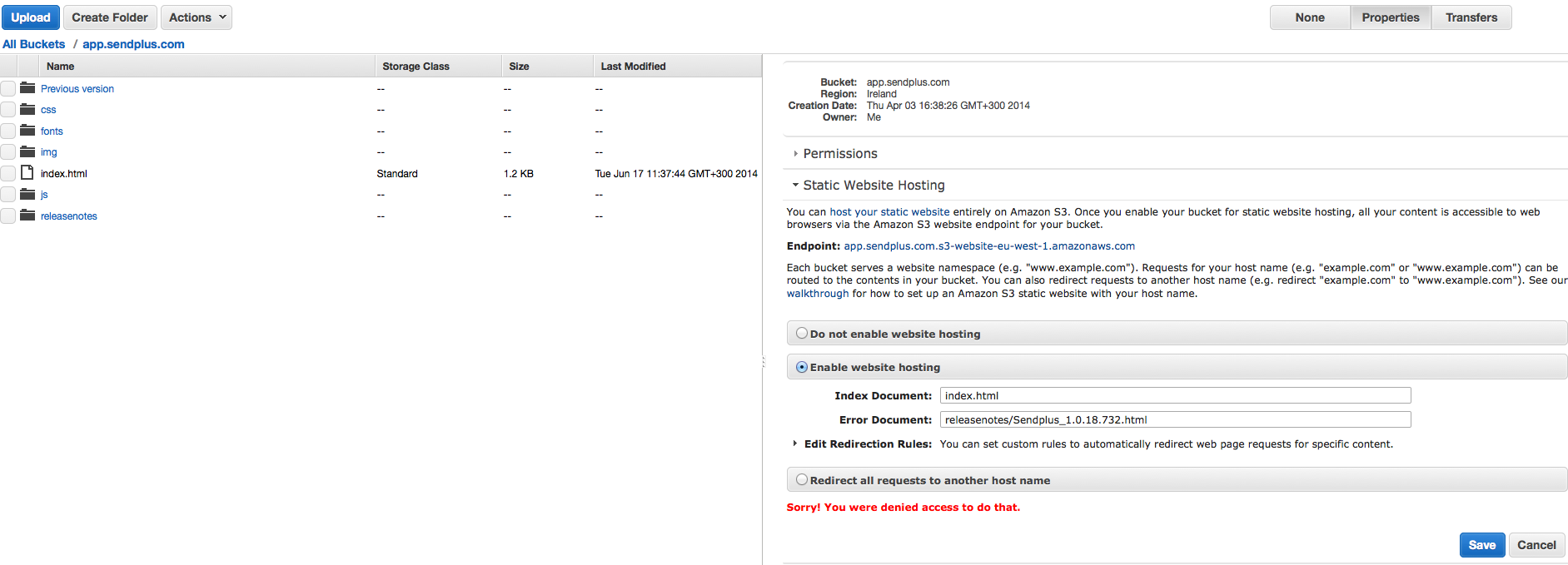Screen dimensions: 1568x565
Task: Sort by the Size column header
Action: tap(547, 67)
